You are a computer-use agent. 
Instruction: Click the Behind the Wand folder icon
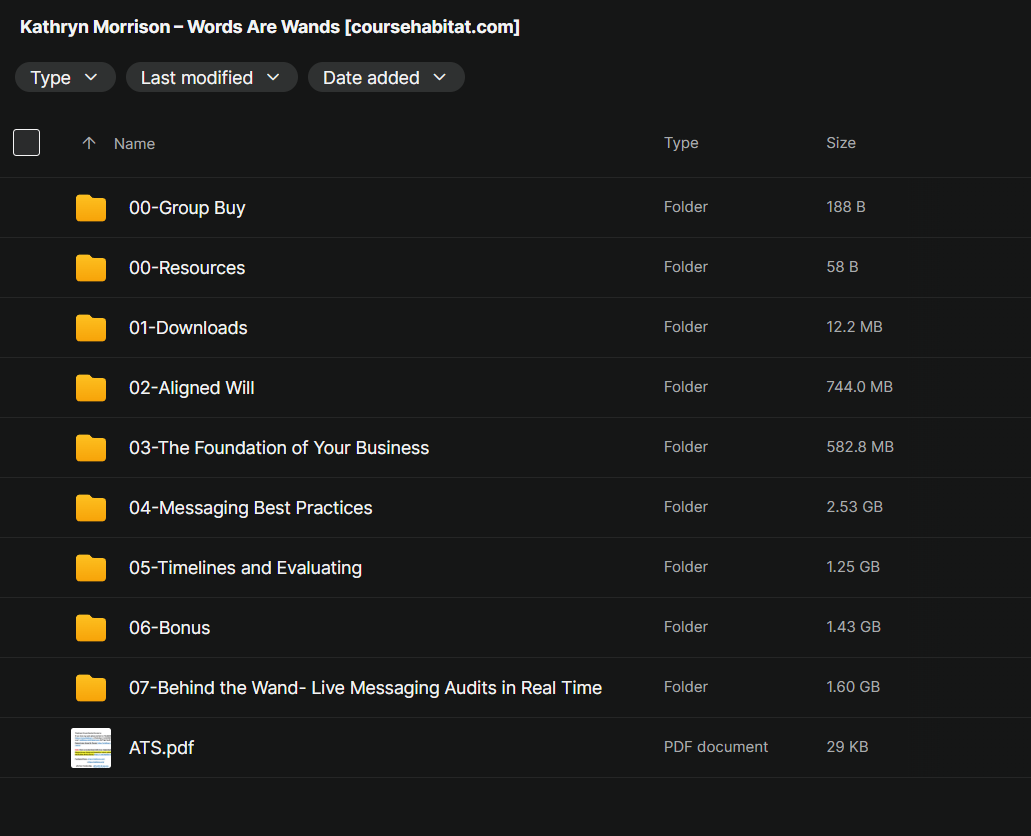coord(91,688)
